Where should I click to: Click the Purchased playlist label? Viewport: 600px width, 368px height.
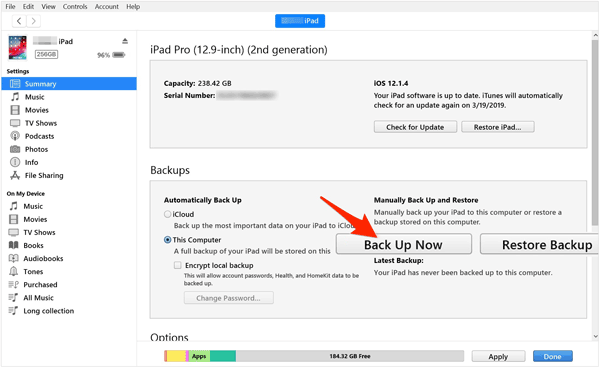click(x=40, y=285)
